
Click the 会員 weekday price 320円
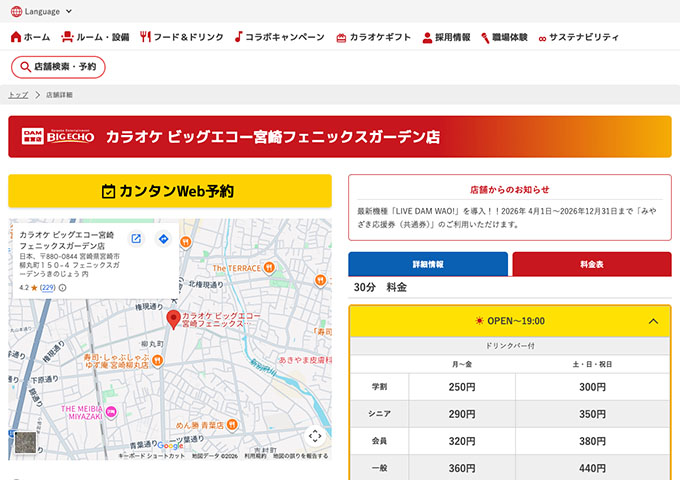point(462,441)
